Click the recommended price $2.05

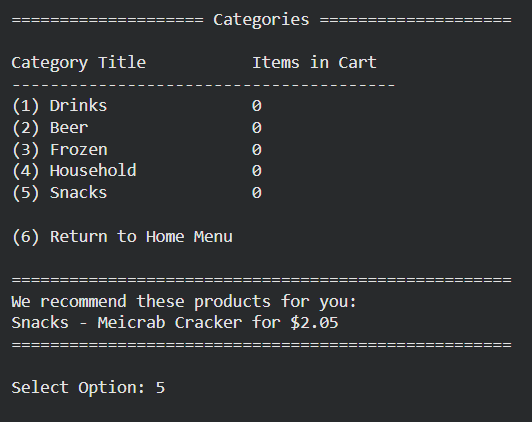pos(315,323)
